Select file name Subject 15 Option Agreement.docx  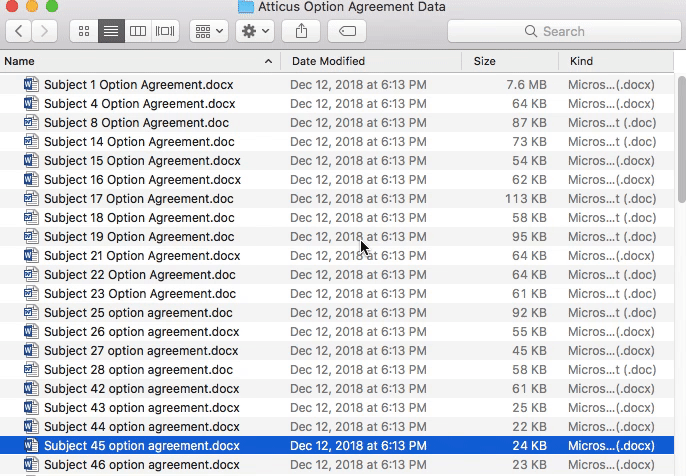coord(142,161)
